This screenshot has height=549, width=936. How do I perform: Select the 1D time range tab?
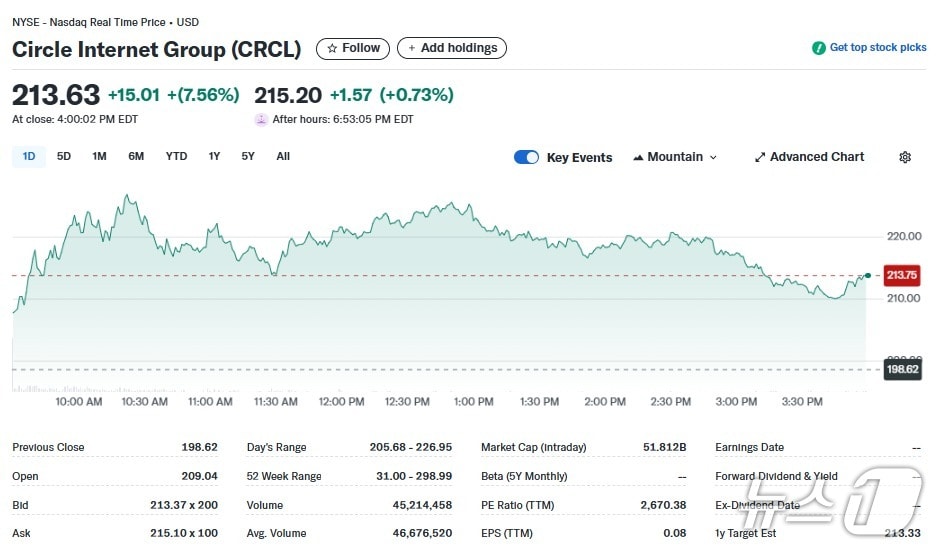pos(29,156)
